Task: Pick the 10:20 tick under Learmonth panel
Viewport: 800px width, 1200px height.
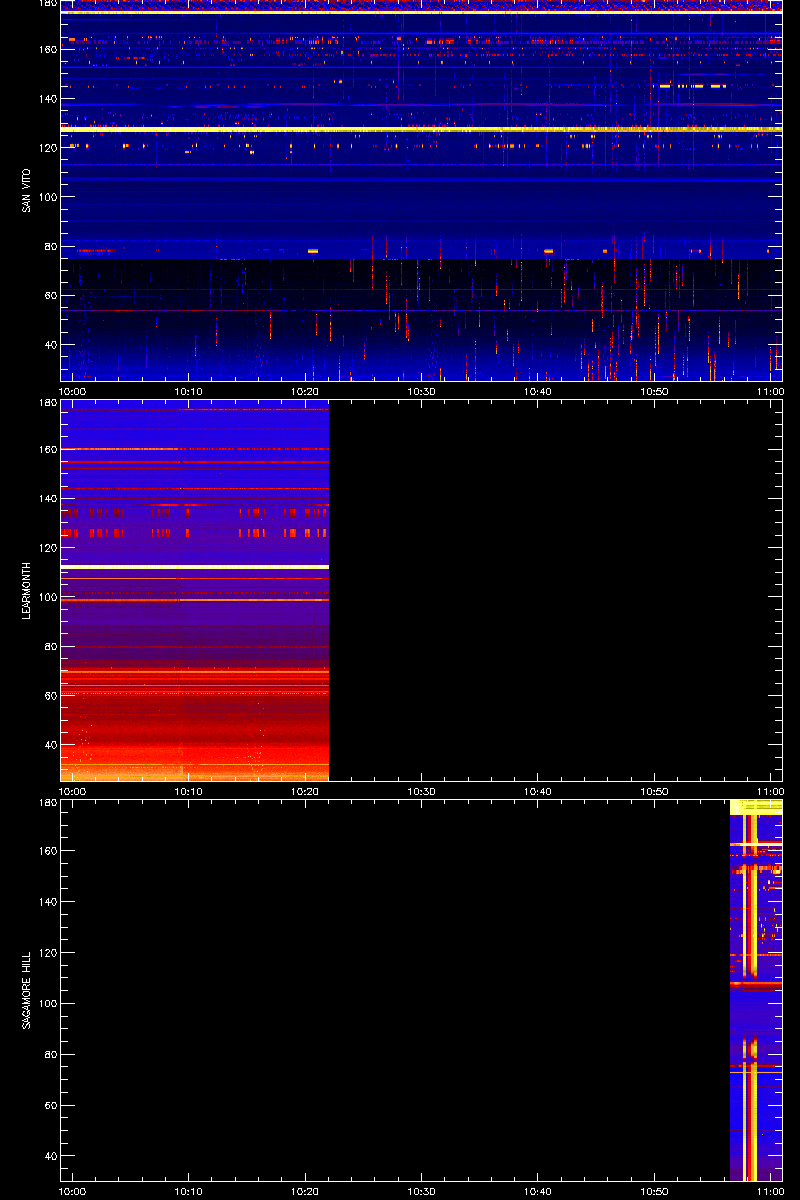Action: pos(305,791)
